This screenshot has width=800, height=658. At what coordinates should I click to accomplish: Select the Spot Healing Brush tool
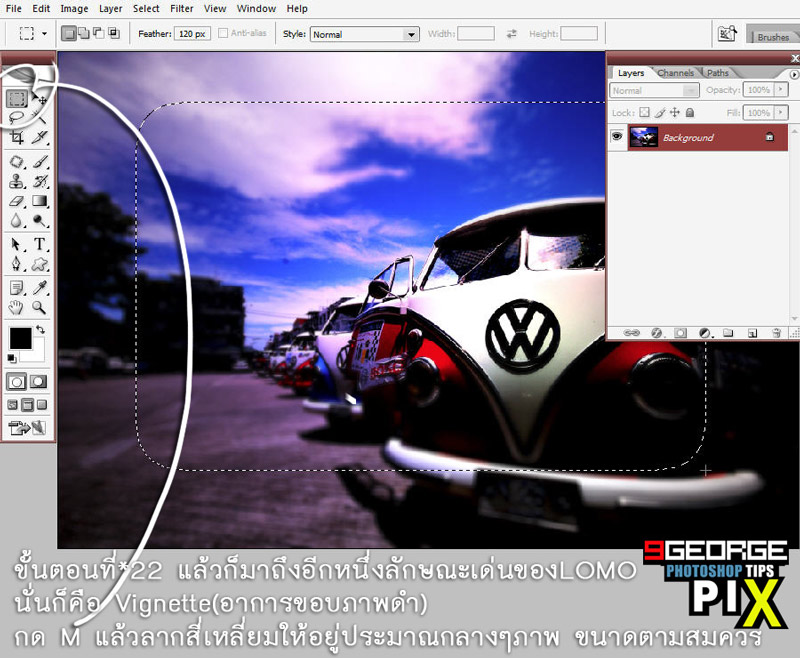click(x=17, y=162)
